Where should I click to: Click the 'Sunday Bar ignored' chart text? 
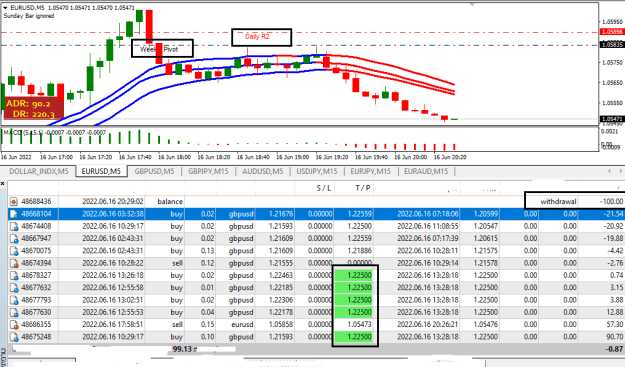29,16
